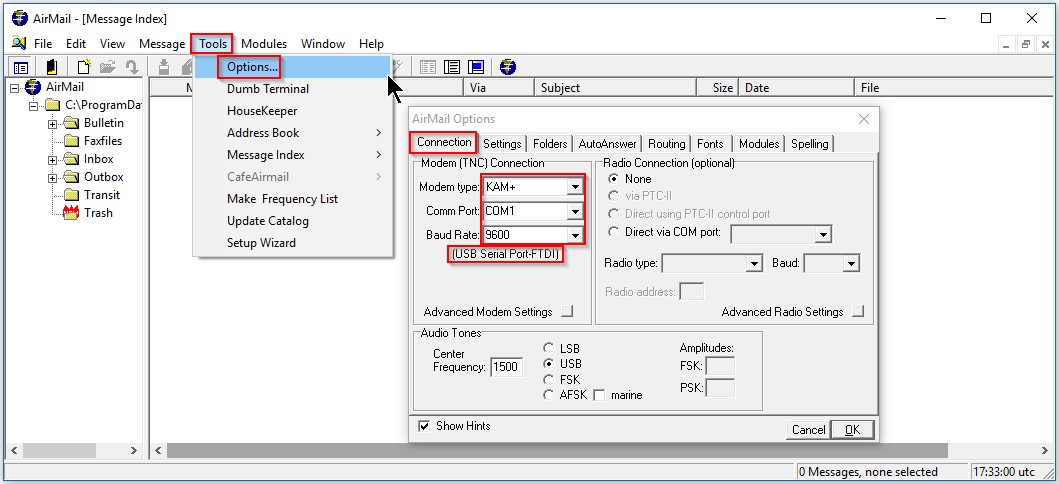Viewport: 1059px width, 484px height.
Task: Click the OK button
Action: click(x=852, y=429)
